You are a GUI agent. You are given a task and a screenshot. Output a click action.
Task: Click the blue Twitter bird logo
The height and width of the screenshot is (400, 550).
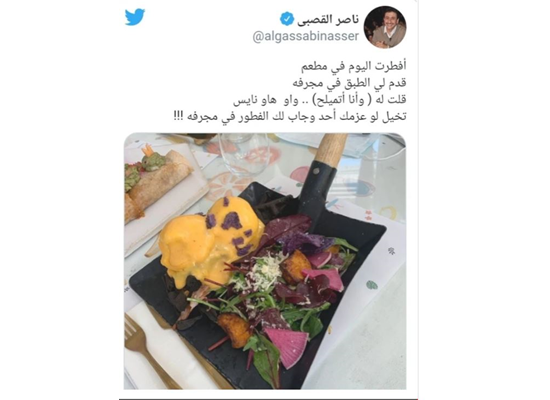(135, 17)
